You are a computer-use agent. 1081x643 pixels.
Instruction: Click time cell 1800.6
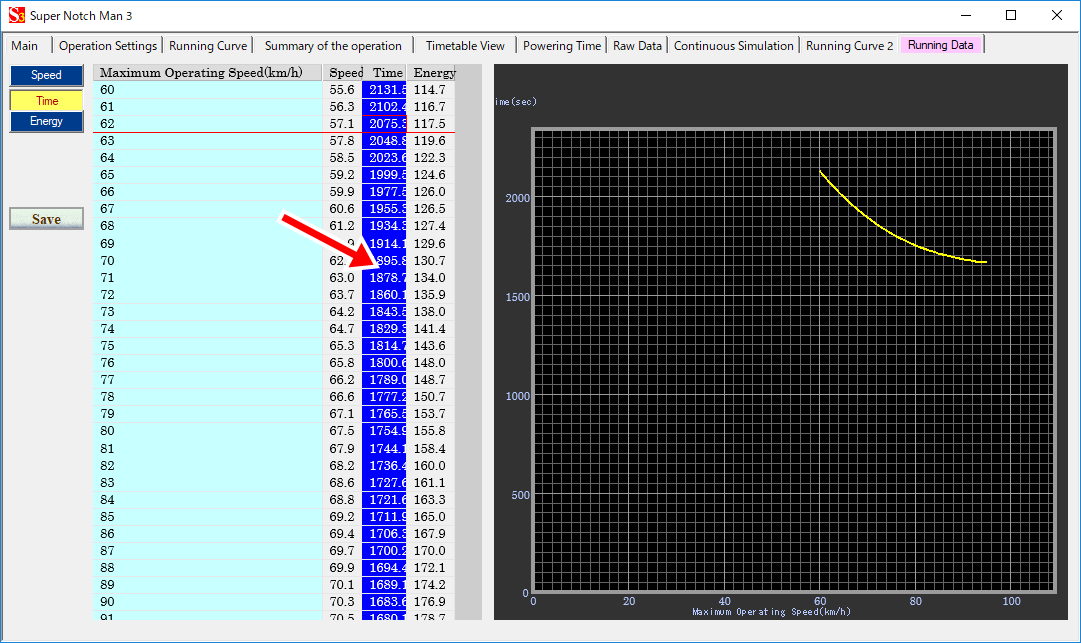click(385, 363)
